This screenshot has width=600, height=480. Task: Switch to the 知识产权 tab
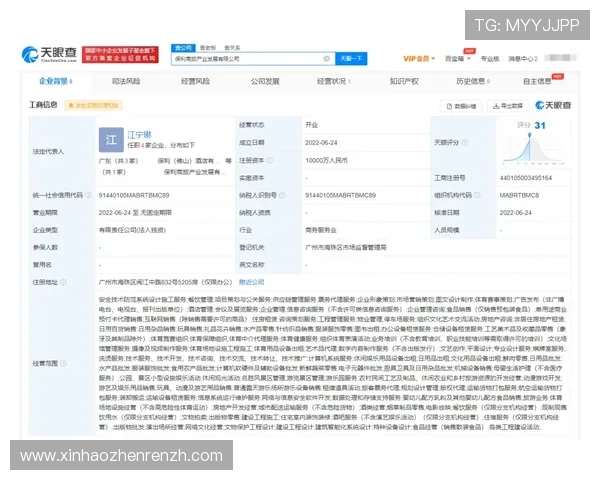point(404,81)
